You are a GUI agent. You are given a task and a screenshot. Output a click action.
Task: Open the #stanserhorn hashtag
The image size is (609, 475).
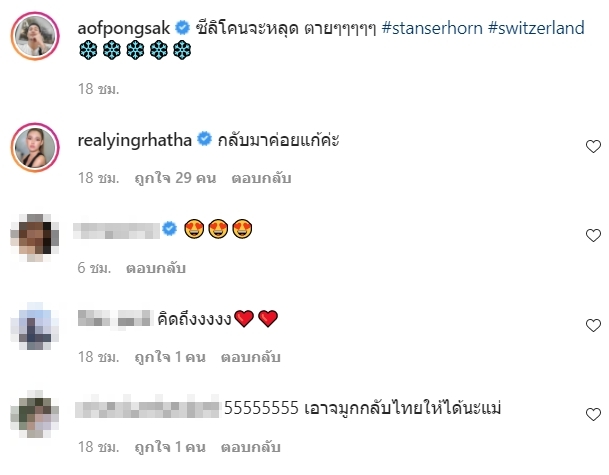pyautogui.click(x=432, y=28)
